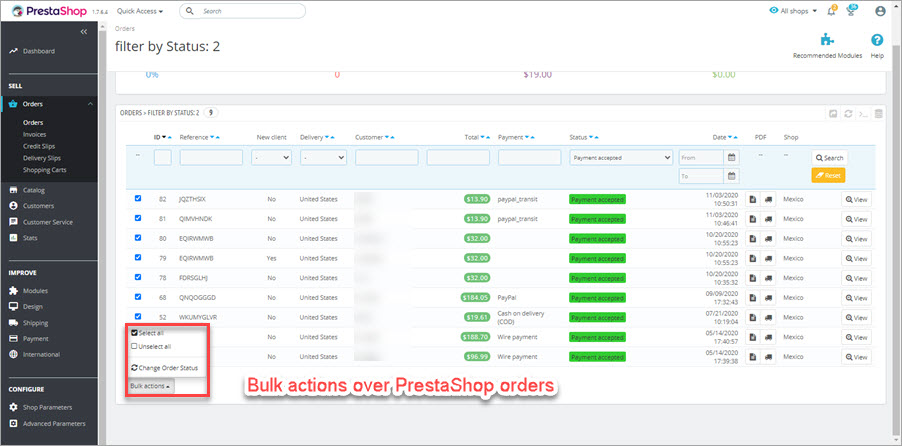902x446 pixels.
Task: Open the Quick Access dropdown
Action: pyautogui.click(x=140, y=11)
